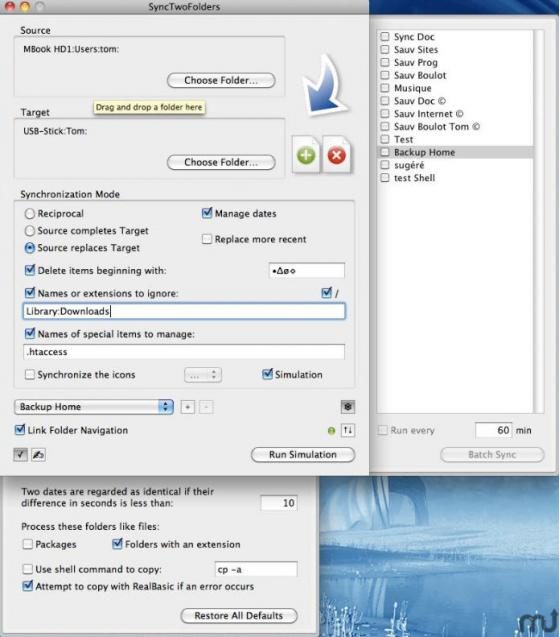Click the small minus button next to Backup Home popup

point(206,407)
